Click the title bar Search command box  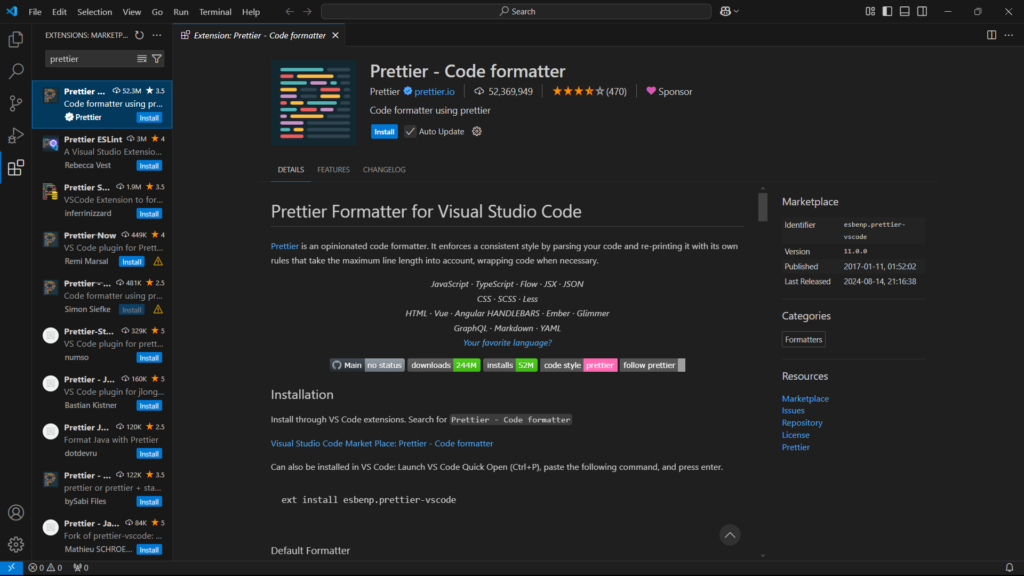(516, 11)
